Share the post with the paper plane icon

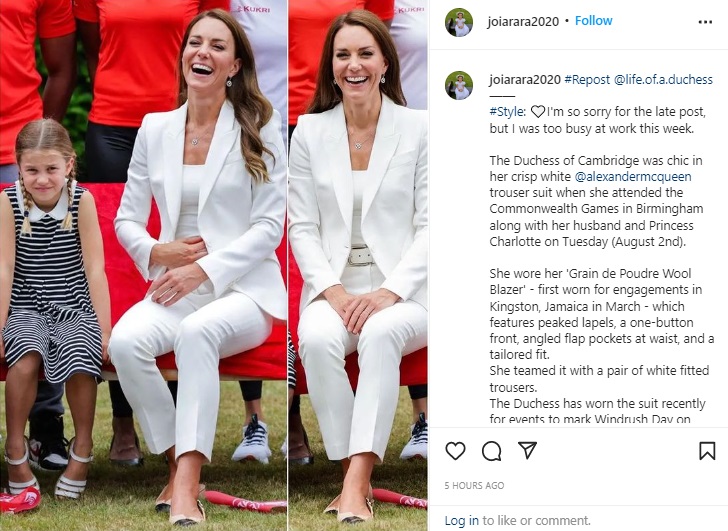tap(527, 450)
